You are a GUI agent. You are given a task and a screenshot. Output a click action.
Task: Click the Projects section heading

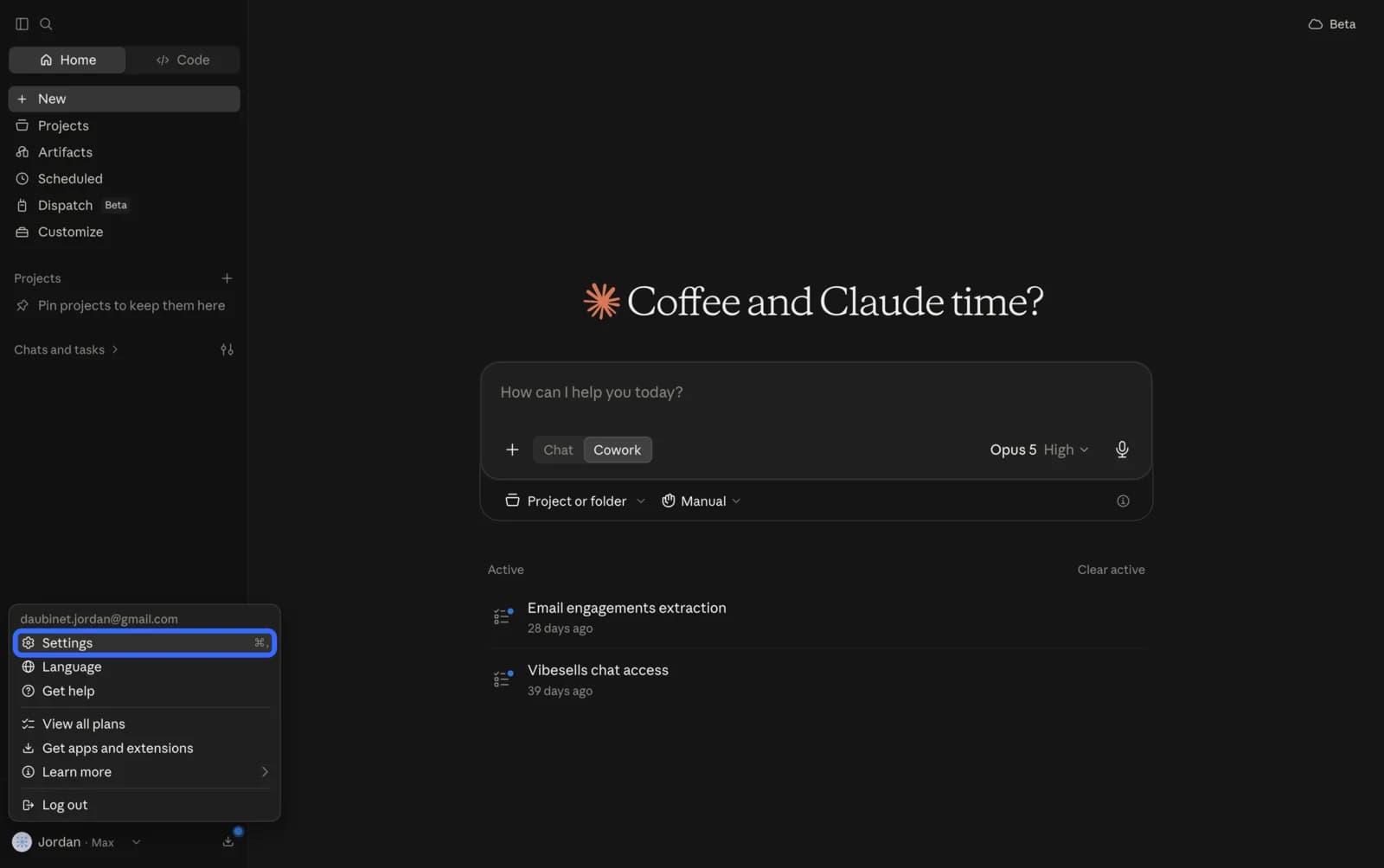coord(37,278)
